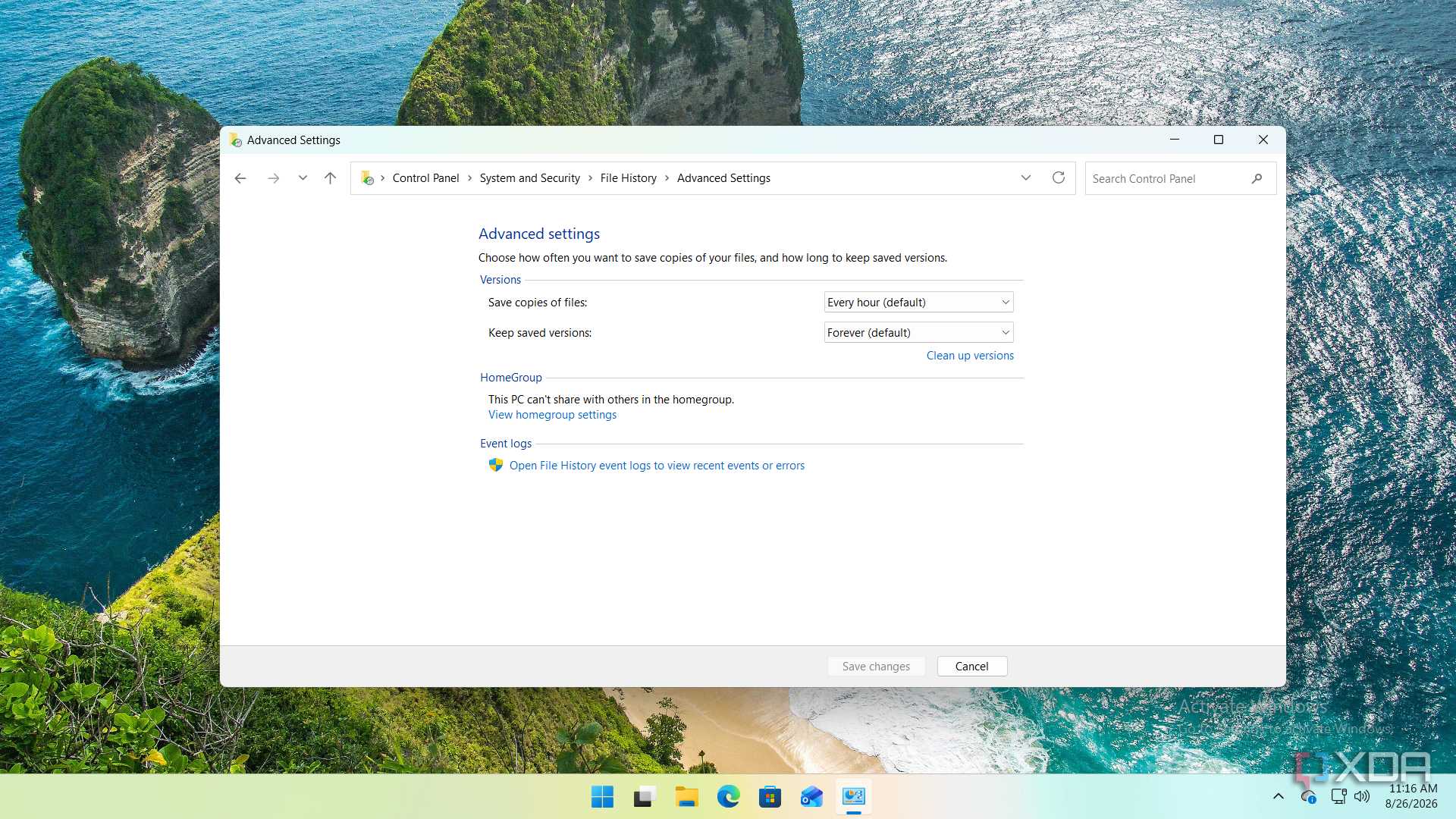Click the File History icon in address bar
The height and width of the screenshot is (819, 1456).
[x=367, y=178]
